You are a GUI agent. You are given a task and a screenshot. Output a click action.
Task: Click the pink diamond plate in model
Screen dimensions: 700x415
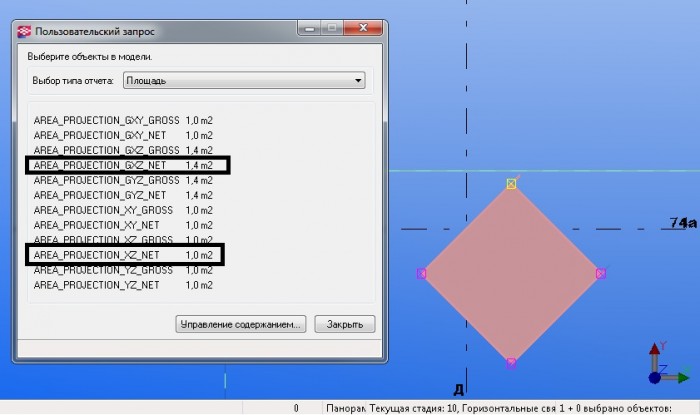click(x=511, y=274)
